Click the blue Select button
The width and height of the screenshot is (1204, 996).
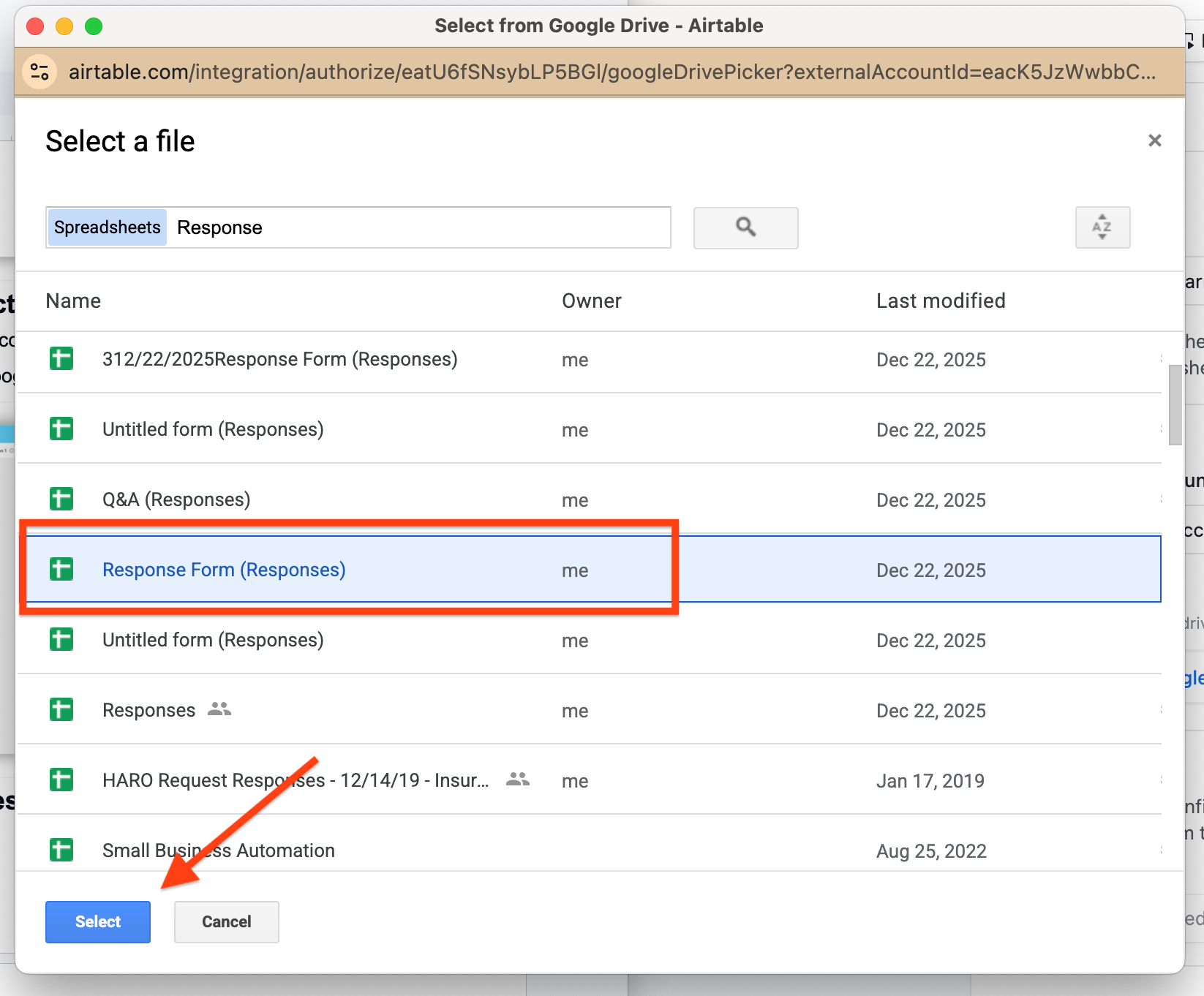tap(97, 921)
